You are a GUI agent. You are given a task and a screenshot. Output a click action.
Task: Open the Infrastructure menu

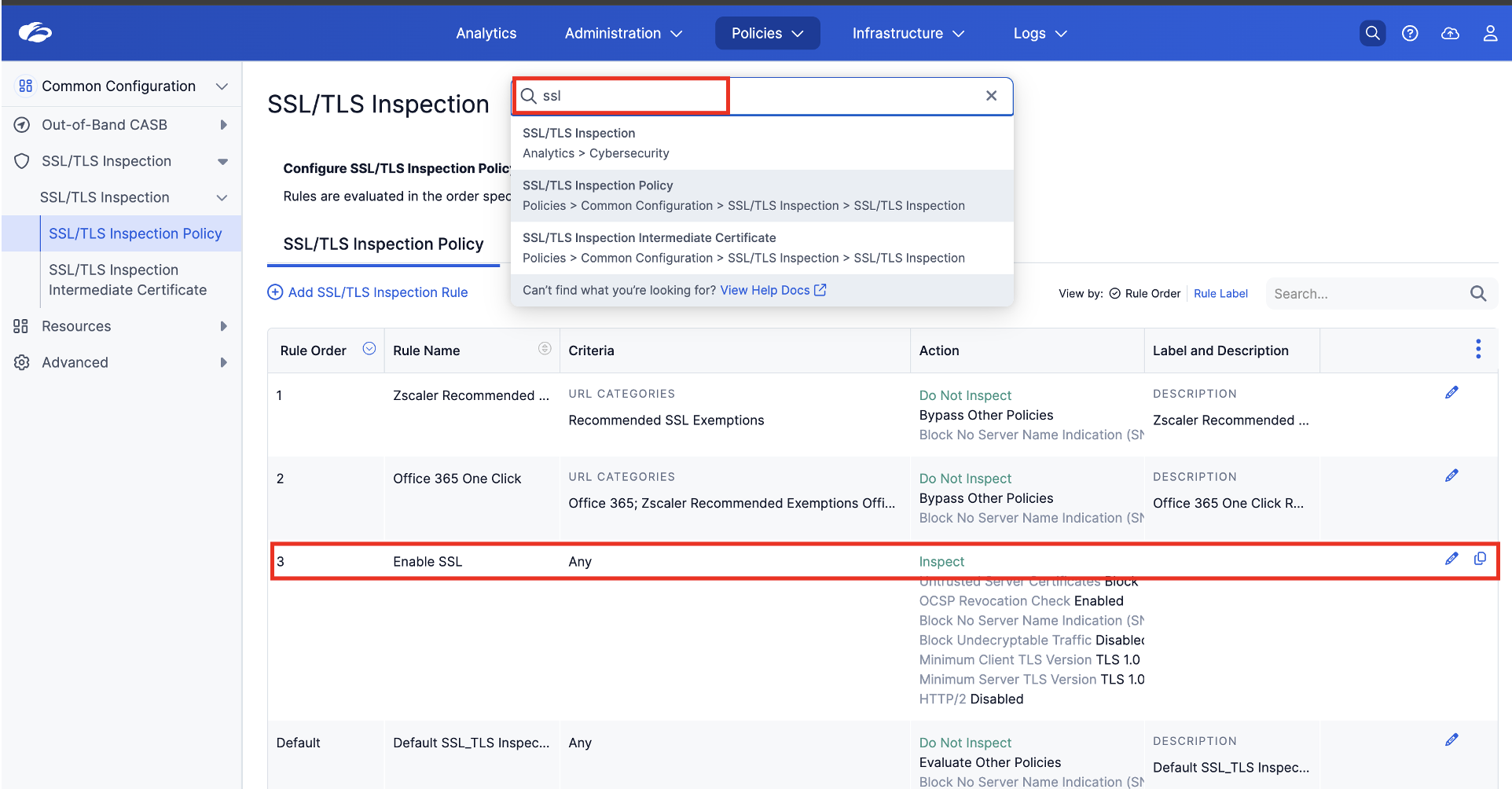908,33
